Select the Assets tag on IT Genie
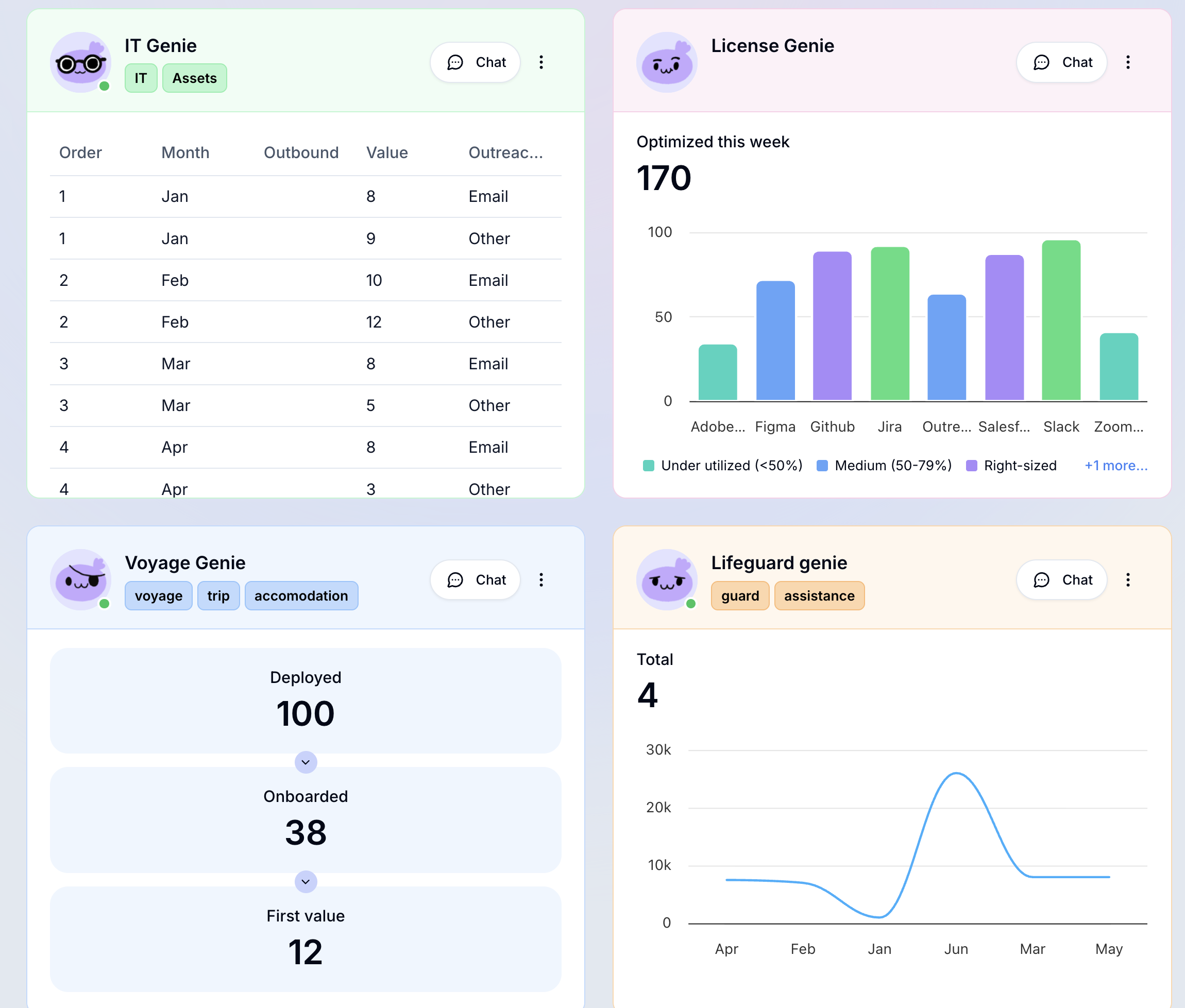Image resolution: width=1185 pixels, height=1008 pixels. click(194, 78)
